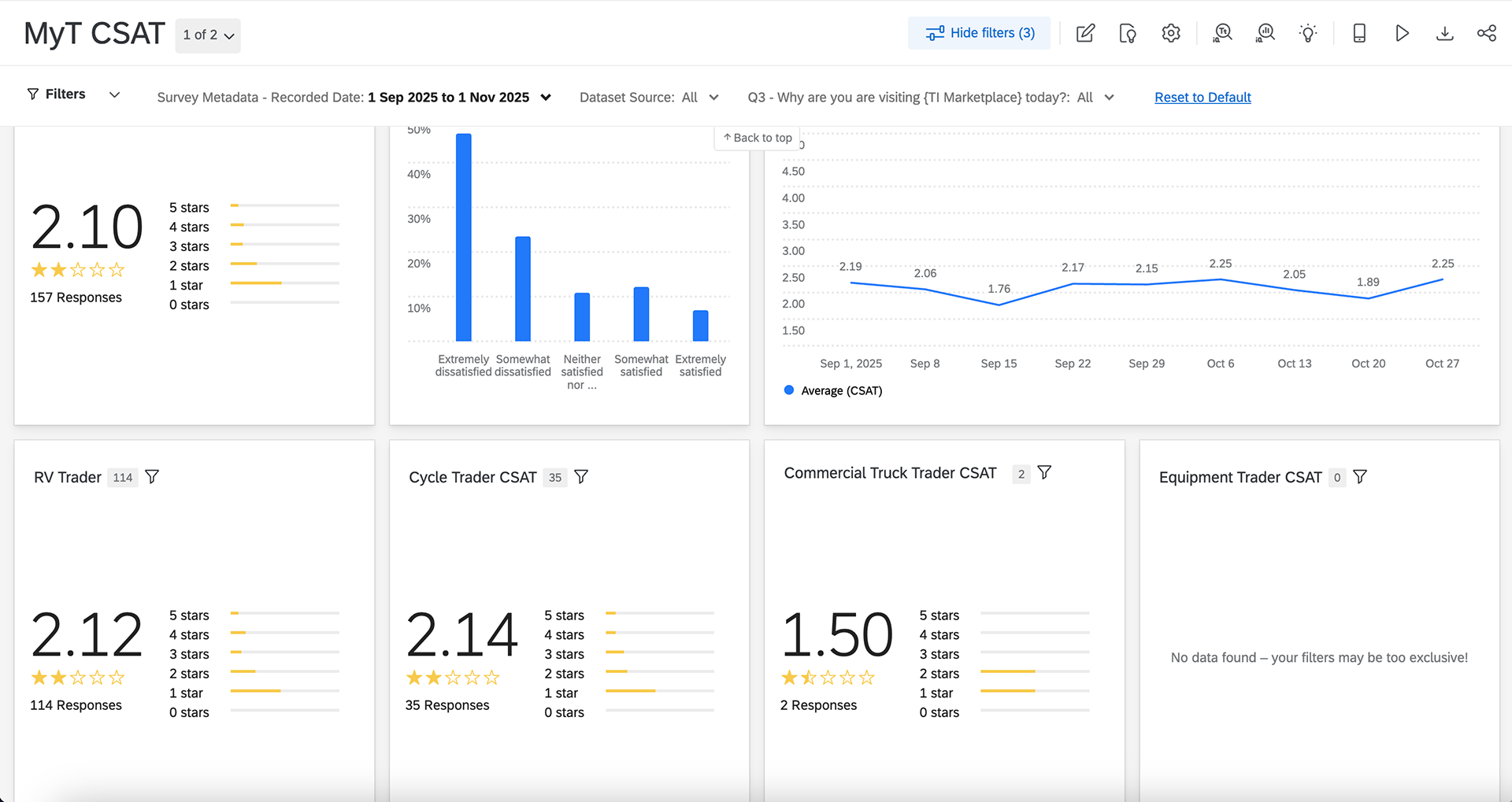Image resolution: width=1512 pixels, height=802 pixels.
Task: Click the Sep 15 axis label
Action: point(999,364)
